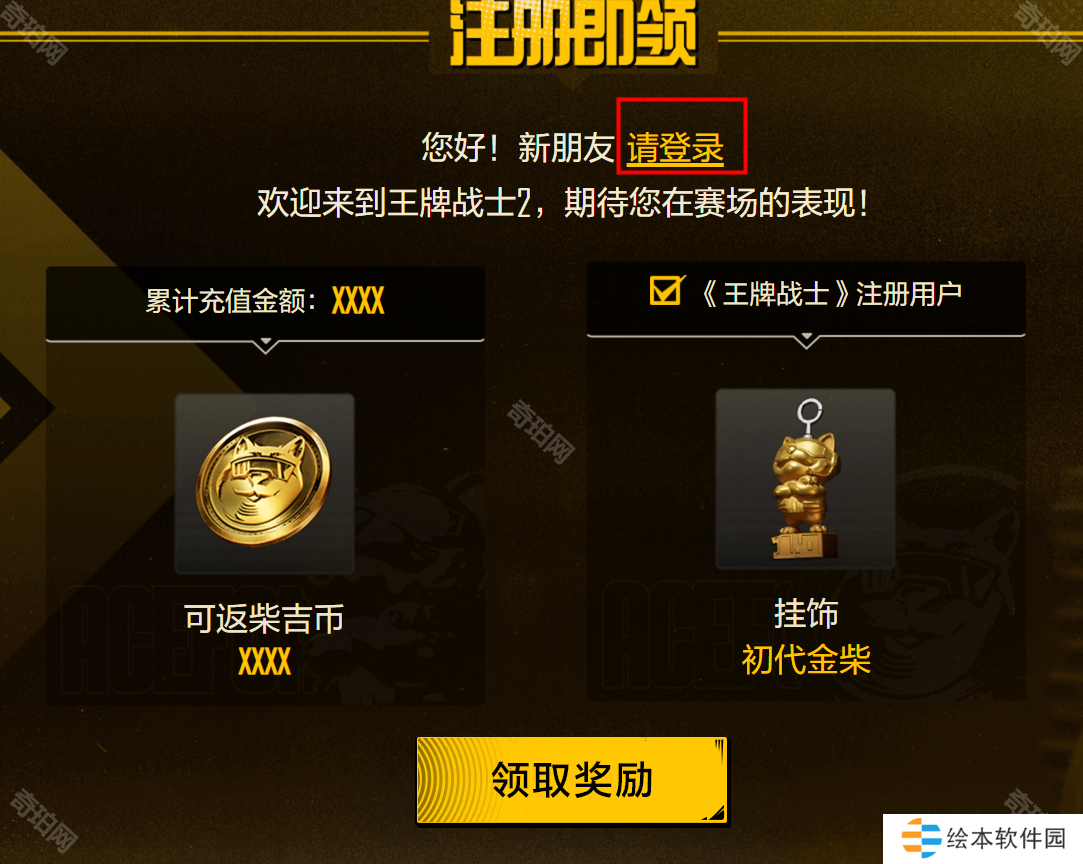Click the 累计充值金额 XXXX amount value
The height and width of the screenshot is (864, 1083).
tap(358, 301)
